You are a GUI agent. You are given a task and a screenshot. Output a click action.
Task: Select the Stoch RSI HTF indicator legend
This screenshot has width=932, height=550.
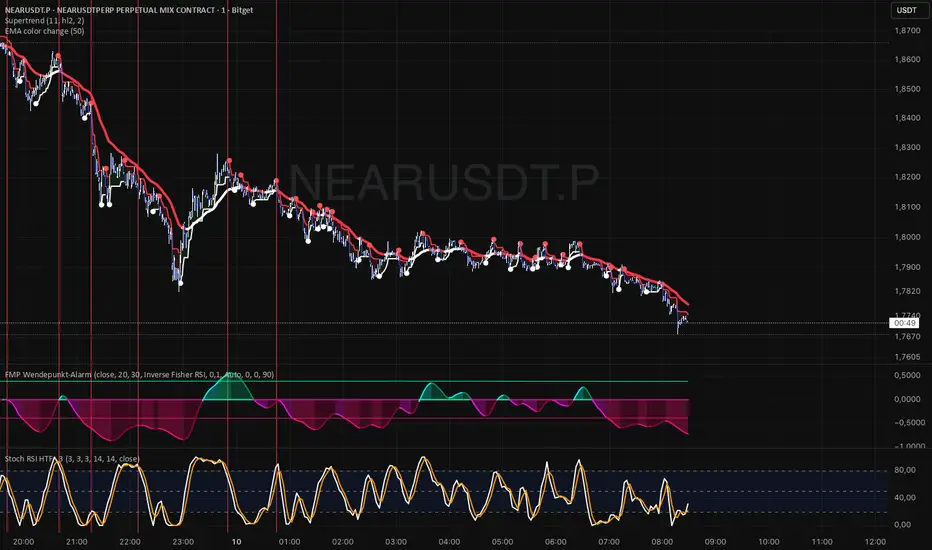72,458
